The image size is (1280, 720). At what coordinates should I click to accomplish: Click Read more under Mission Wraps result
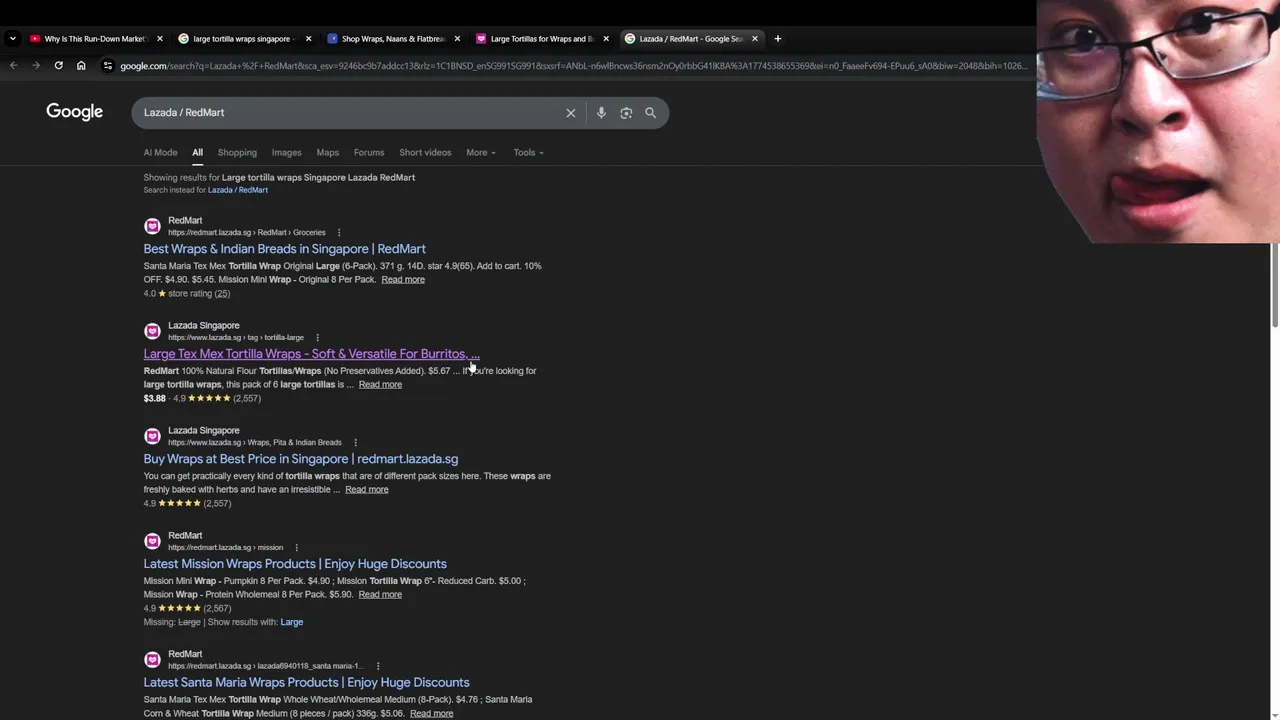[380, 595]
